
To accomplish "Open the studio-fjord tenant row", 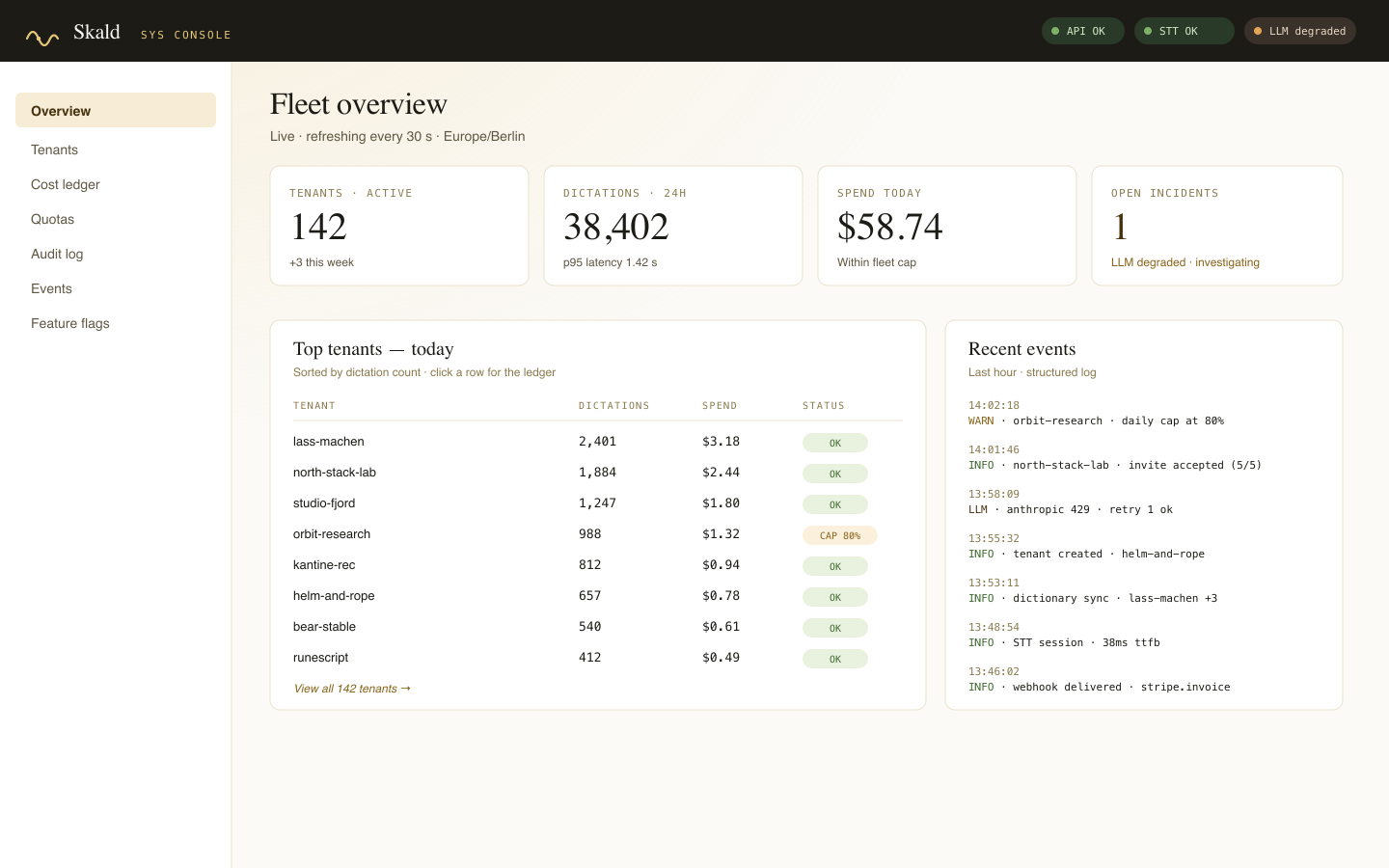I will point(598,503).
